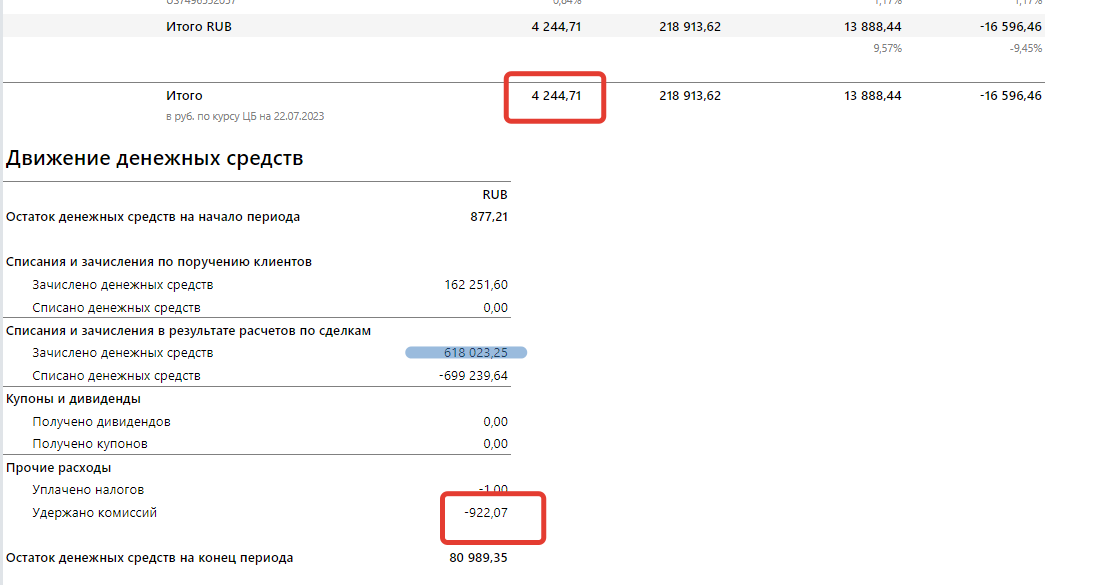Screen dimensions: 1099x585
Task: Select title "Списания и зачисления в результате расчетов по сделкам"
Action: pyautogui.click(x=189, y=331)
